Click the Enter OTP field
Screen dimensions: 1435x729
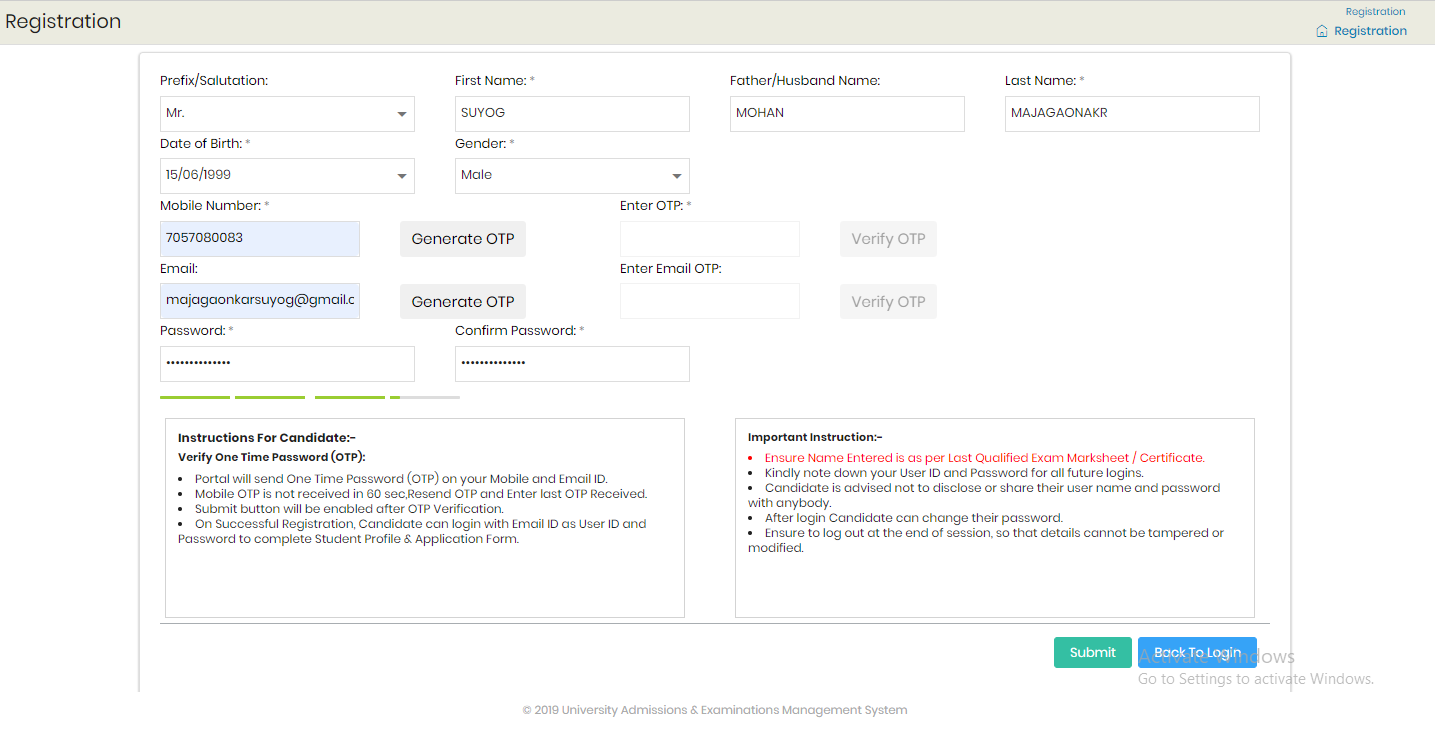pyautogui.click(x=710, y=239)
